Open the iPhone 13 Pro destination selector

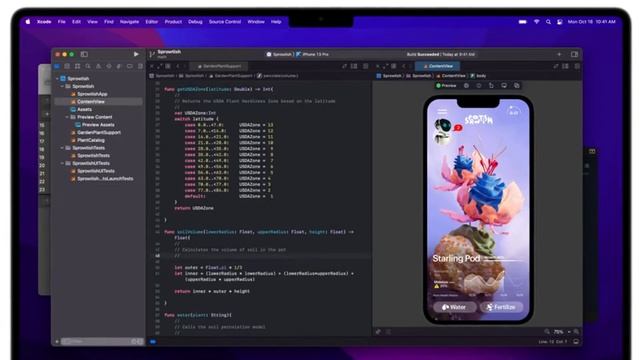click(x=313, y=54)
